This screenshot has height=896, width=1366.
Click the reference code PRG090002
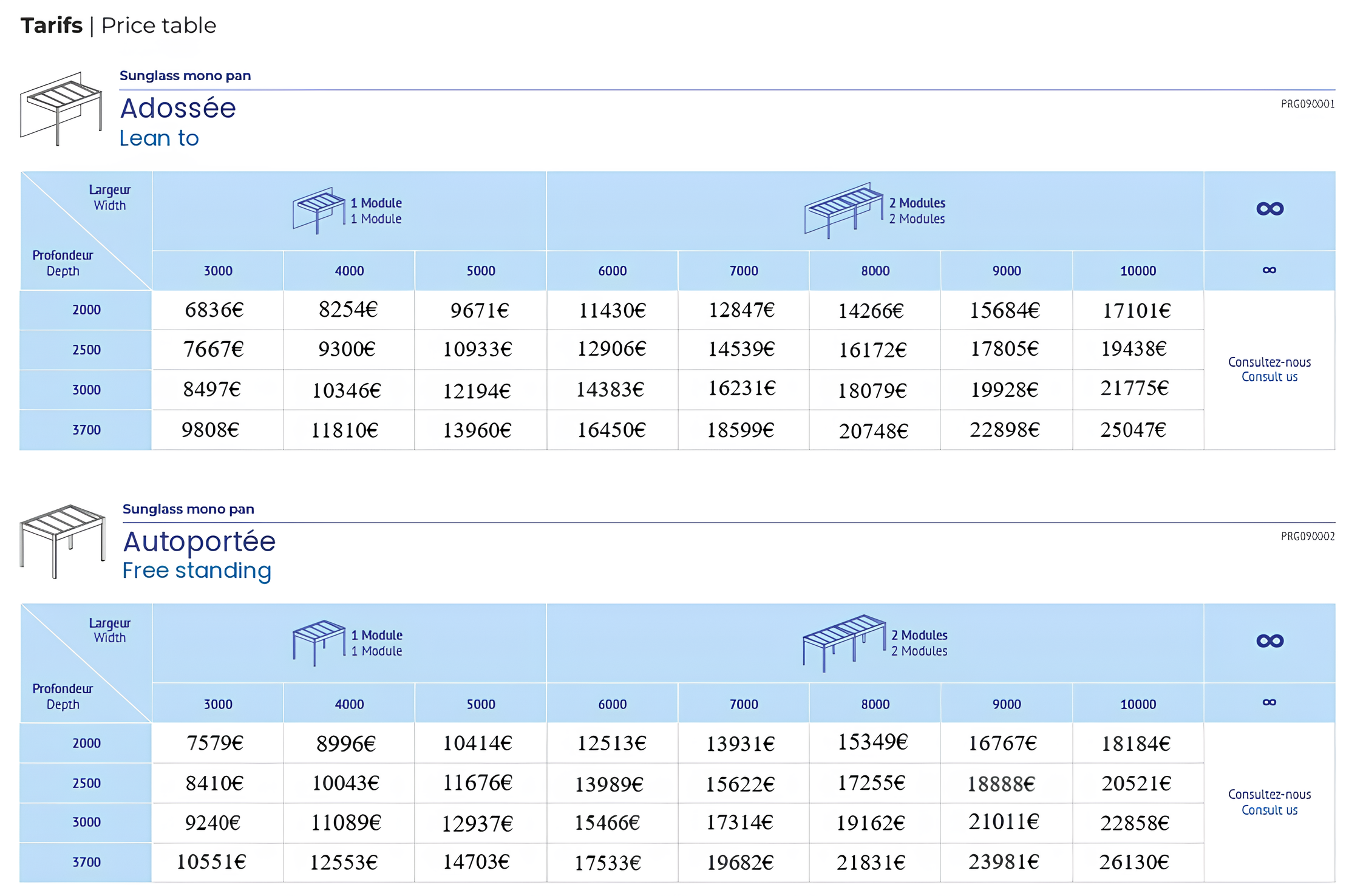click(1308, 537)
